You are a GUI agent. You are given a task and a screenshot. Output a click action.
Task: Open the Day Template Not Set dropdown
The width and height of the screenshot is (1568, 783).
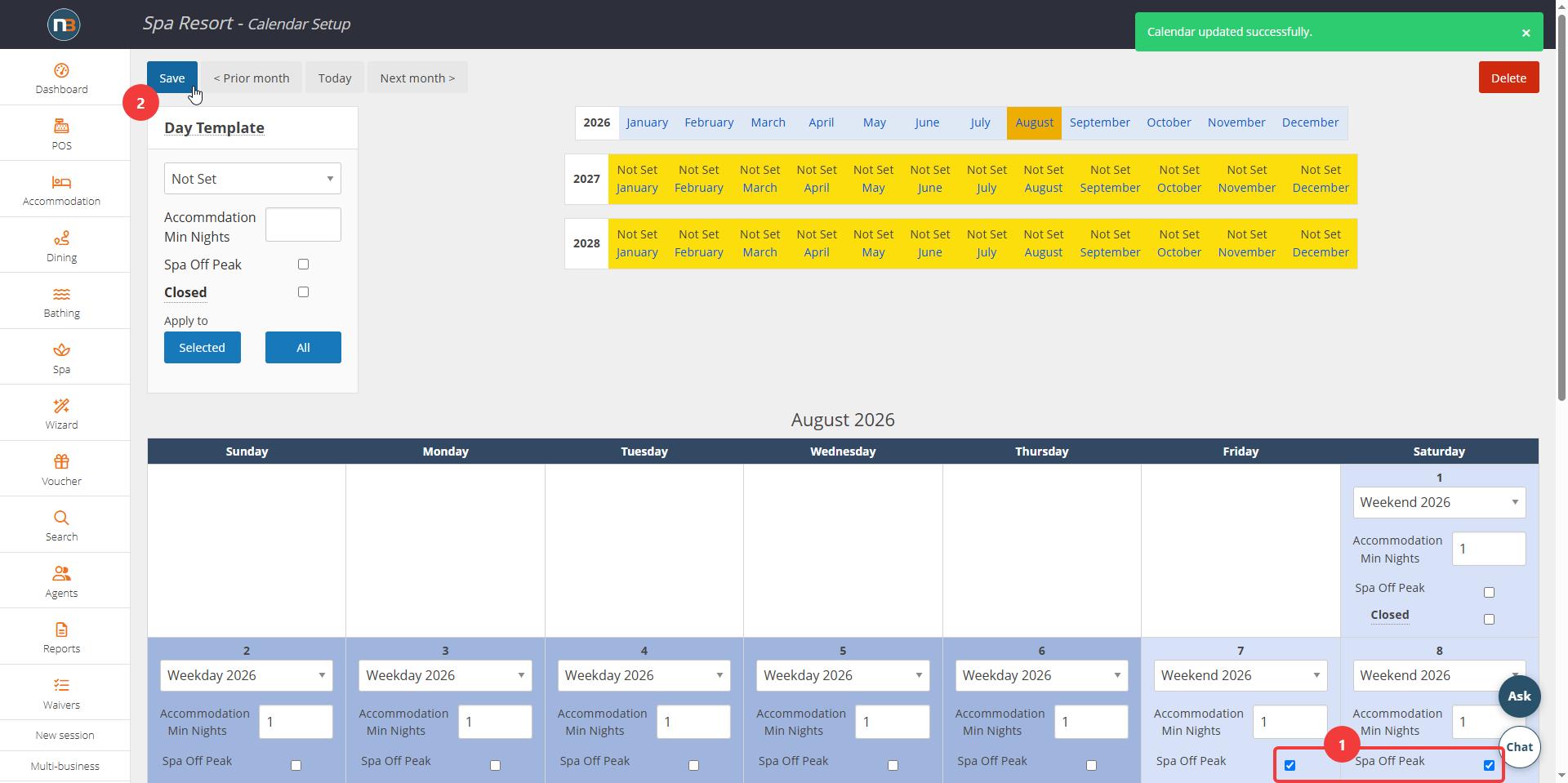point(252,179)
